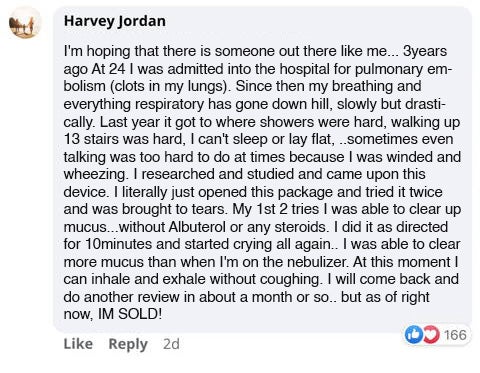This screenshot has height=373, width=480.
Task: Click the word "hospital" in the comment
Action: click(304, 69)
